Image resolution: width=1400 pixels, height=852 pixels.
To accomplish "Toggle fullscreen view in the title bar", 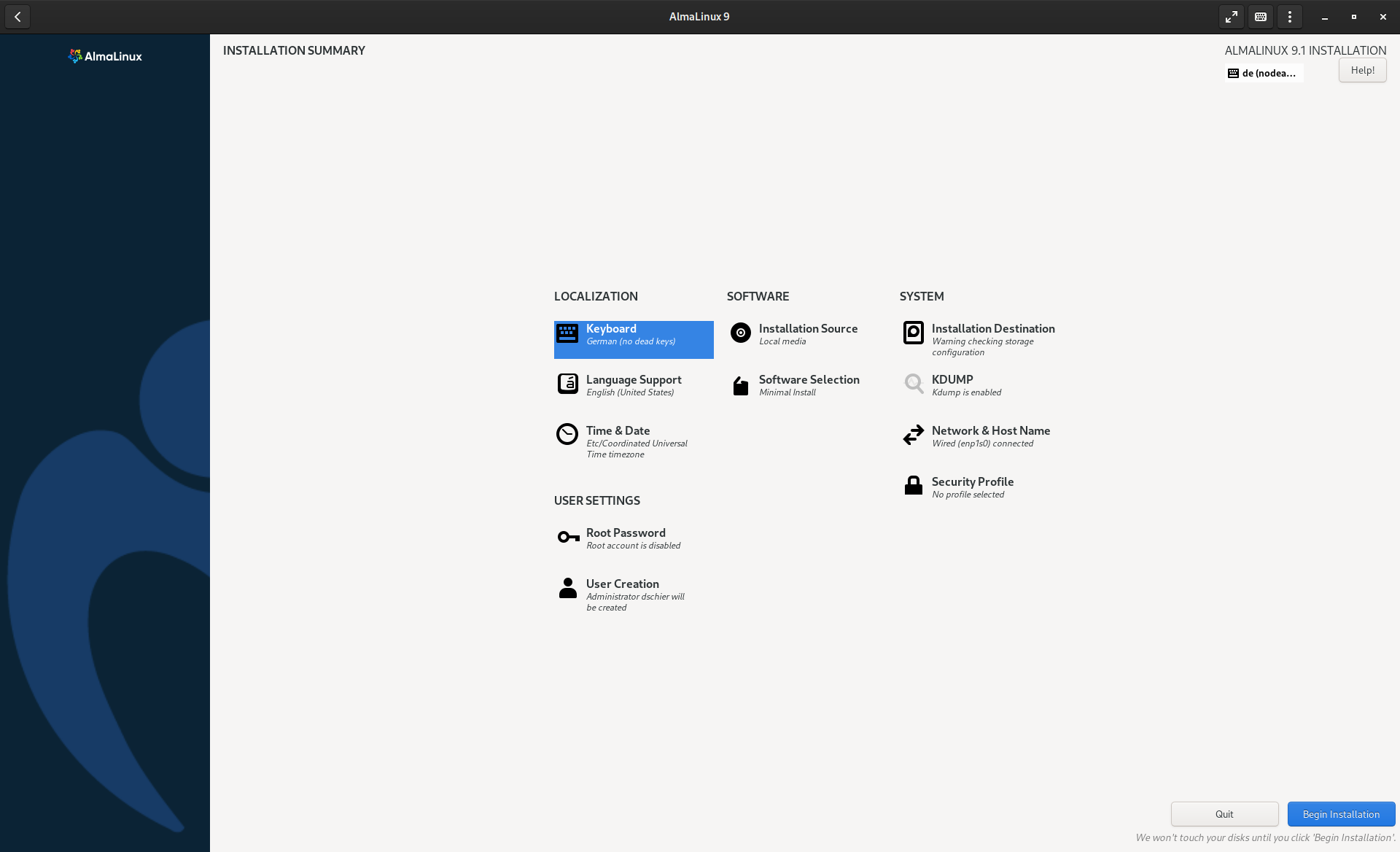I will 1232,17.
